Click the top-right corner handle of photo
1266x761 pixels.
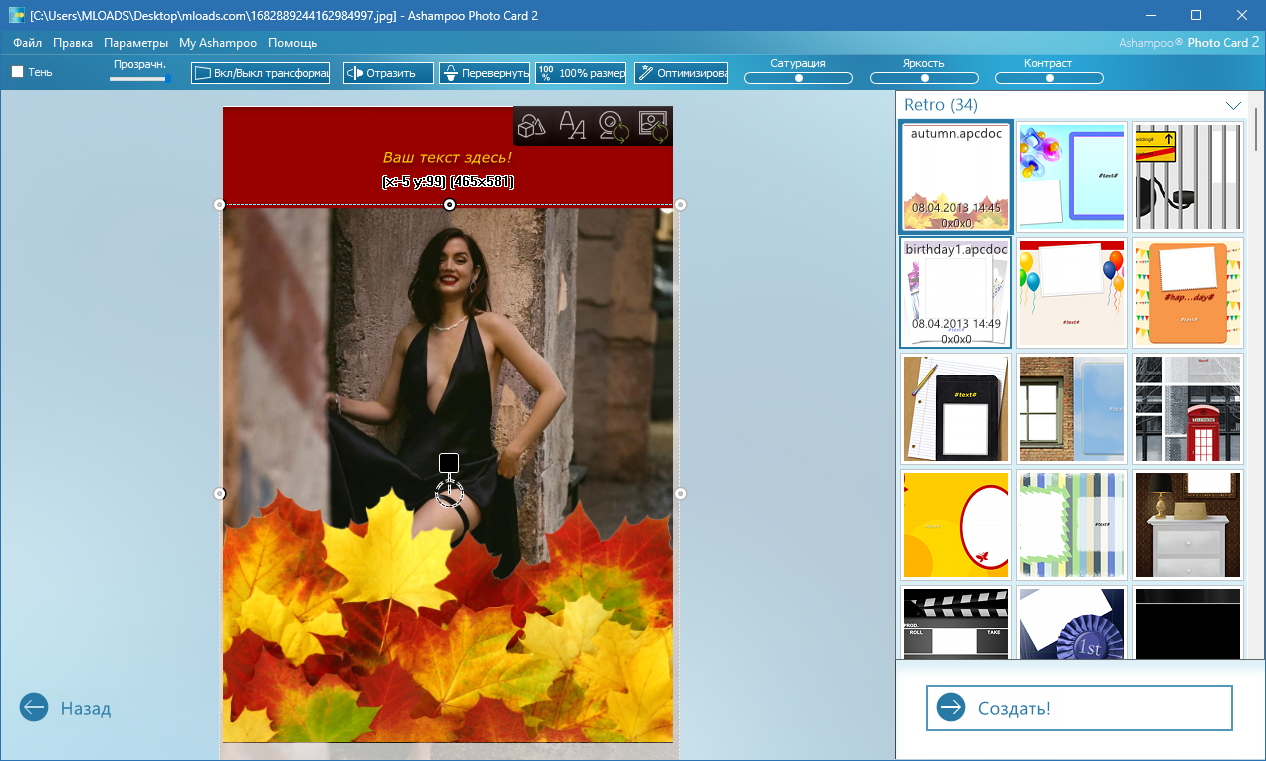tap(680, 204)
